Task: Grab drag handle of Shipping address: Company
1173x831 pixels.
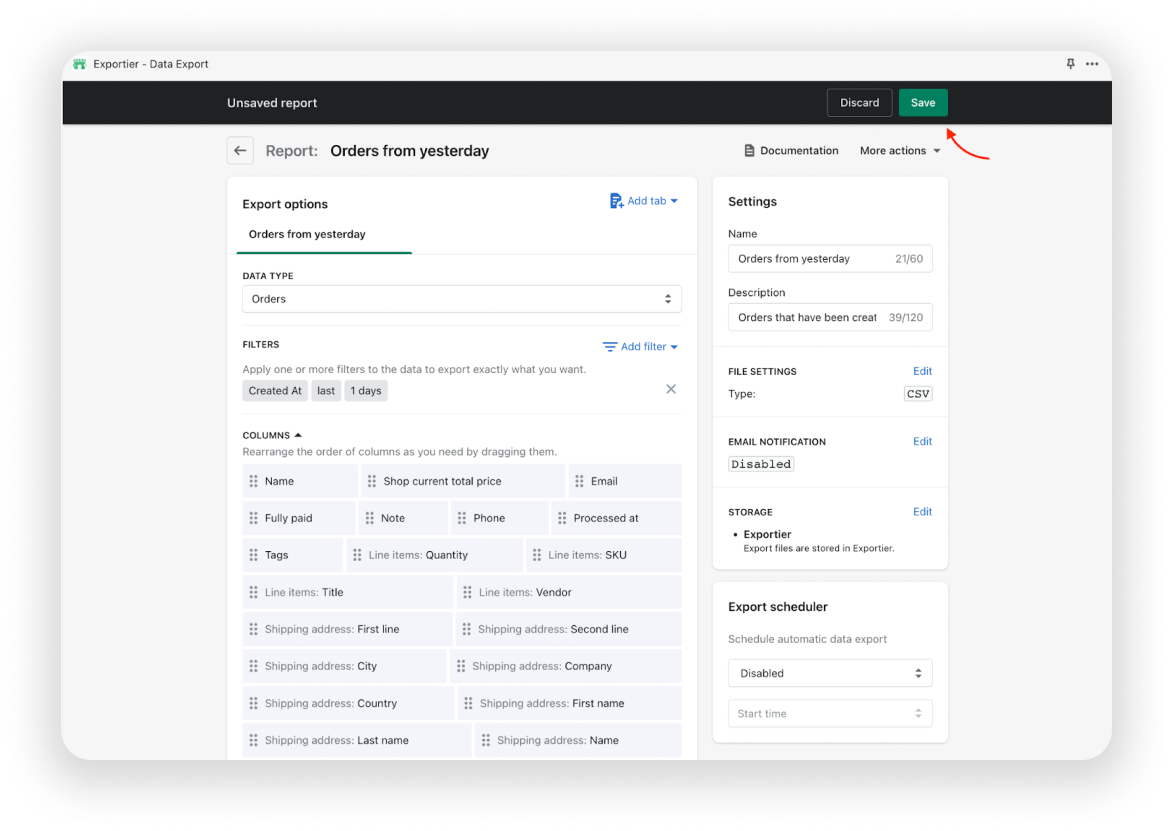Action: (461, 666)
